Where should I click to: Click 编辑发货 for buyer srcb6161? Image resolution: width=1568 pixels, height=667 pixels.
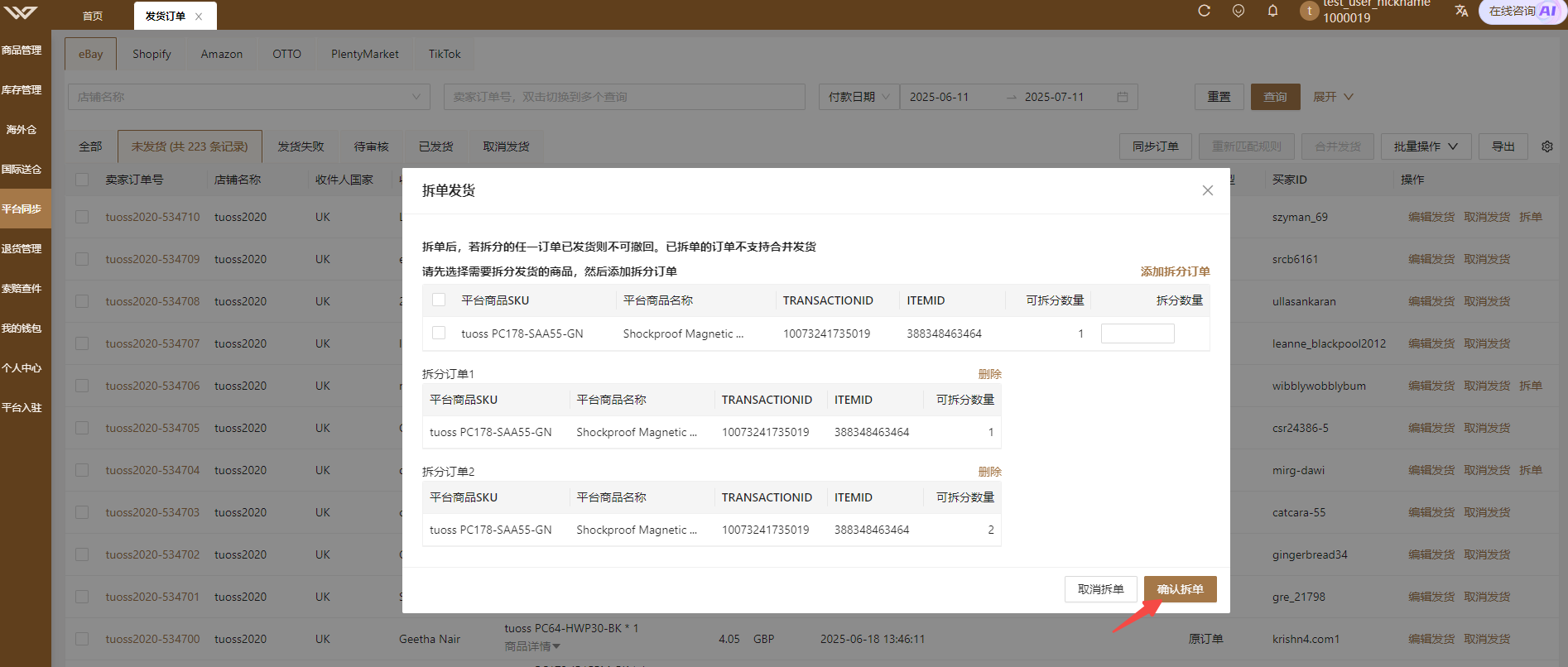(x=1431, y=259)
